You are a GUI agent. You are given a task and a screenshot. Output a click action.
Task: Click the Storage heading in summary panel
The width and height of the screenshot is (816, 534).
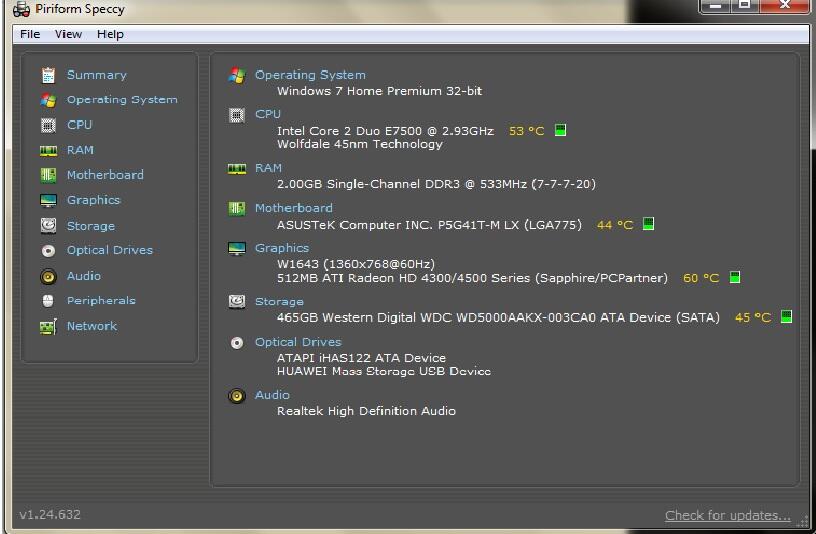click(279, 302)
